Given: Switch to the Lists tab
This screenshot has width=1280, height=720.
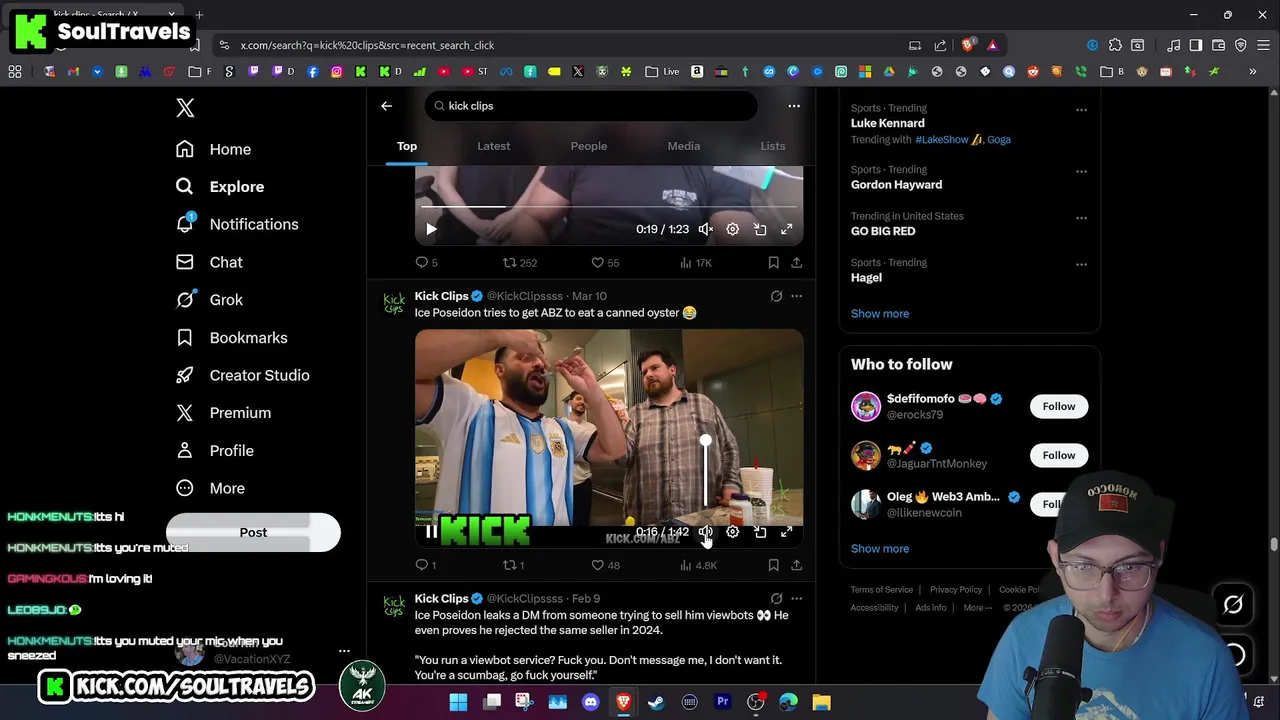Looking at the screenshot, I should [x=773, y=146].
